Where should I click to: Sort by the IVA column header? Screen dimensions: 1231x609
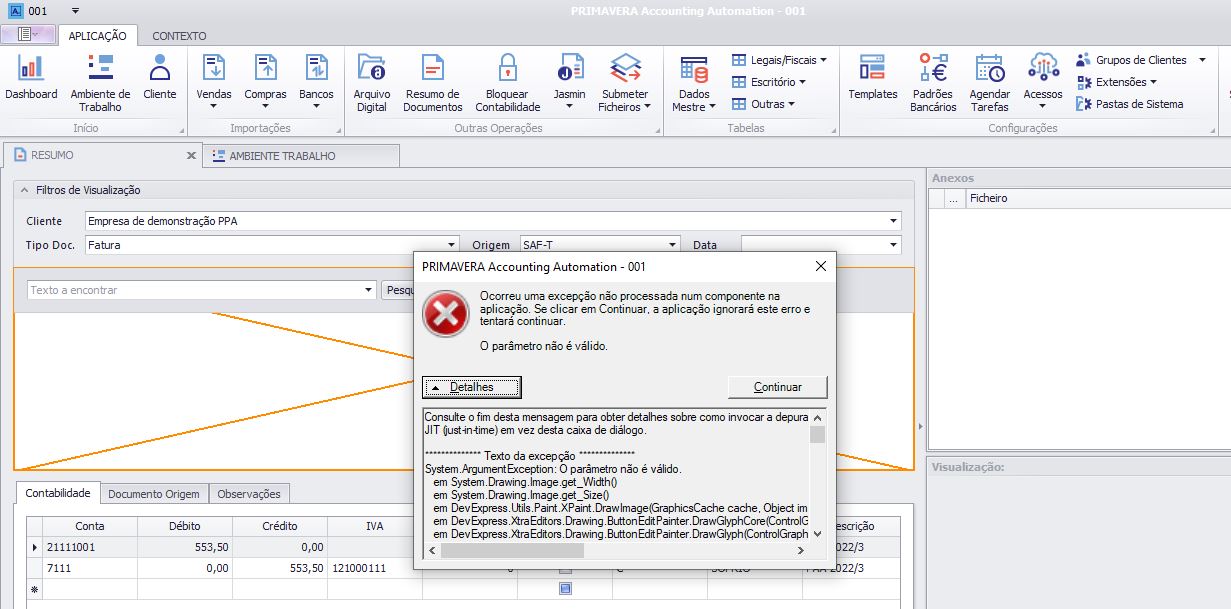375,526
